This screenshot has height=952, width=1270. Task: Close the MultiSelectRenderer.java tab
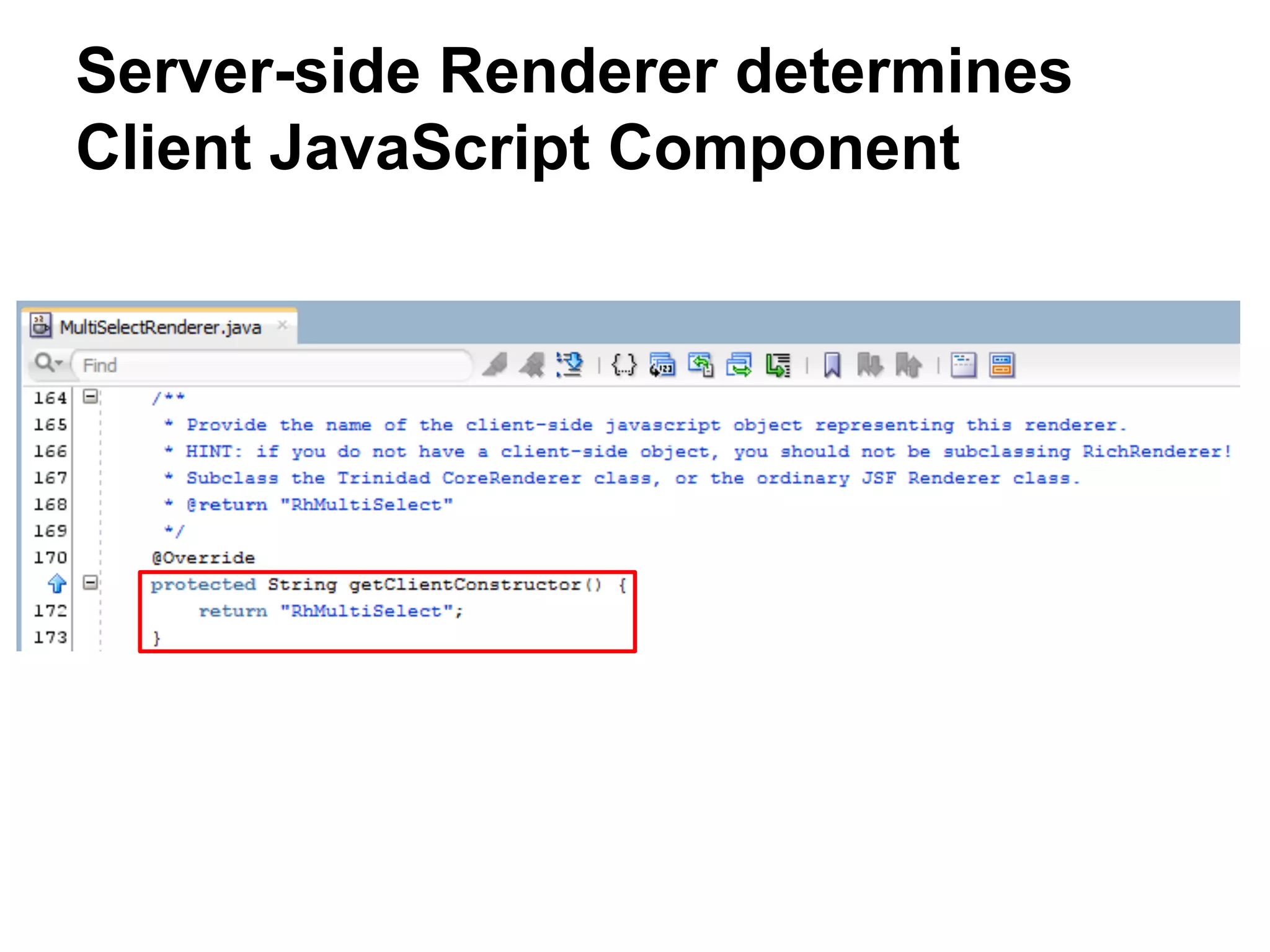(x=282, y=324)
